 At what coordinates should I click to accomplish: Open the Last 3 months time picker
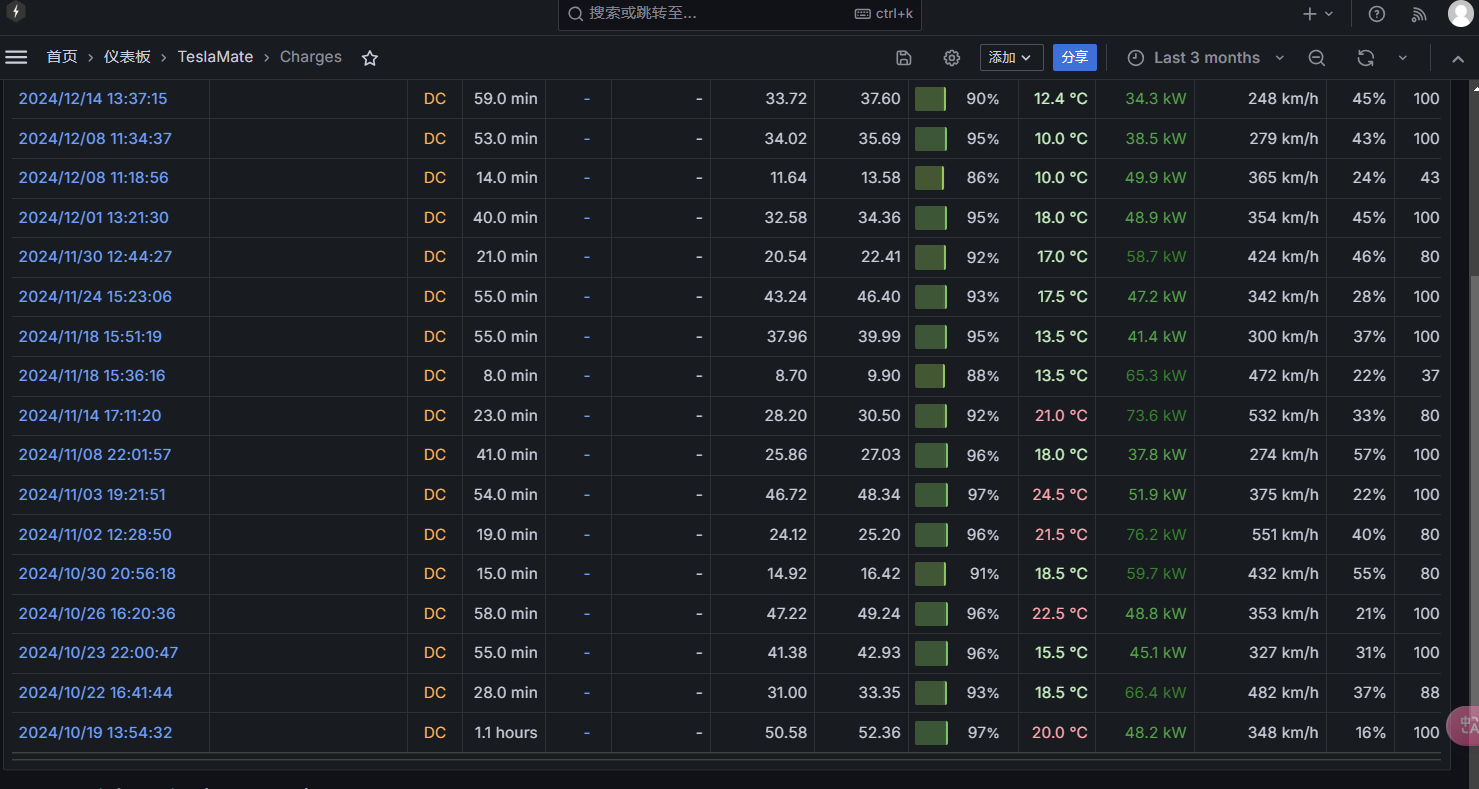point(1205,58)
